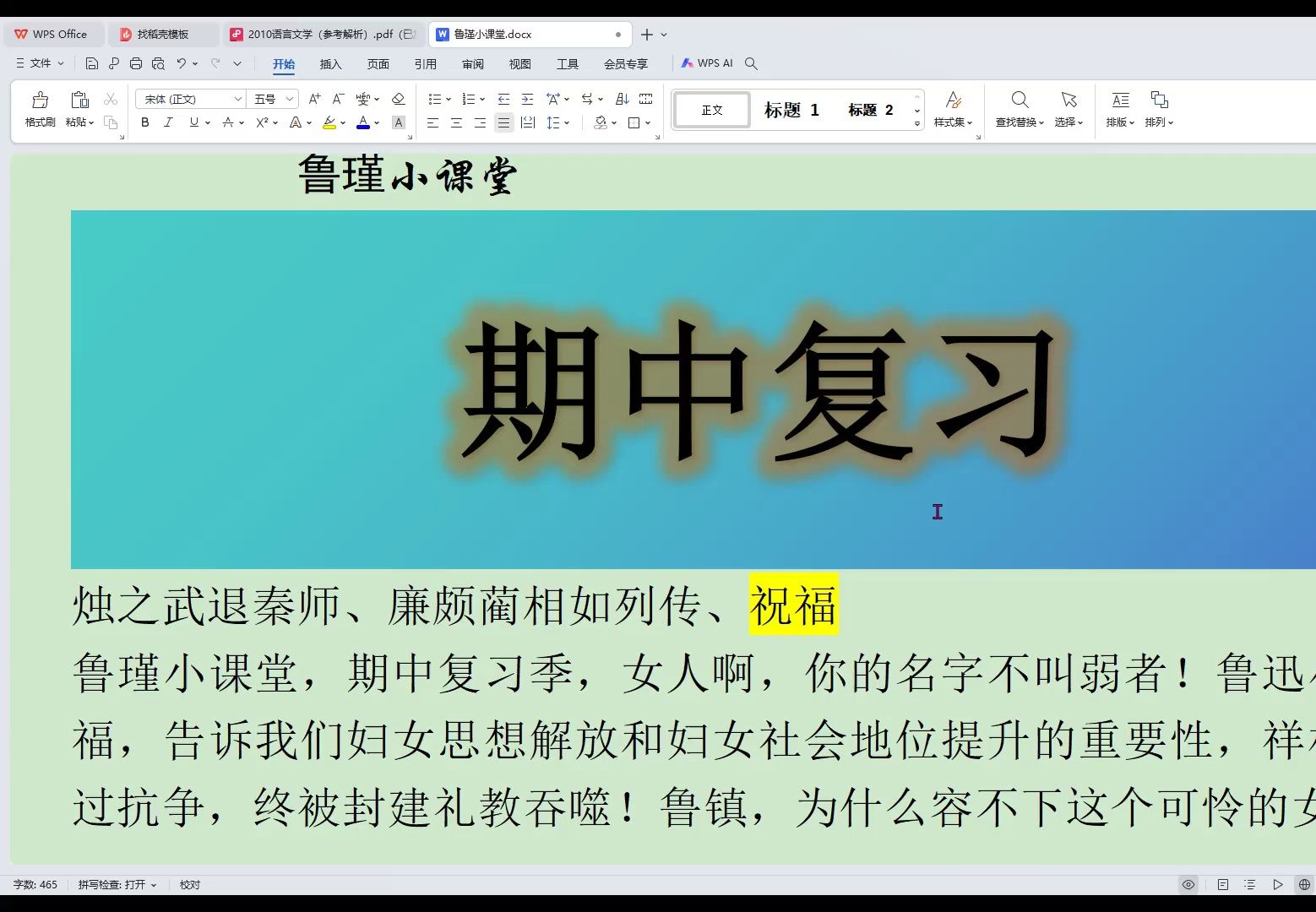Click the Undo arrow
The height and width of the screenshot is (912, 1316).
(181, 63)
